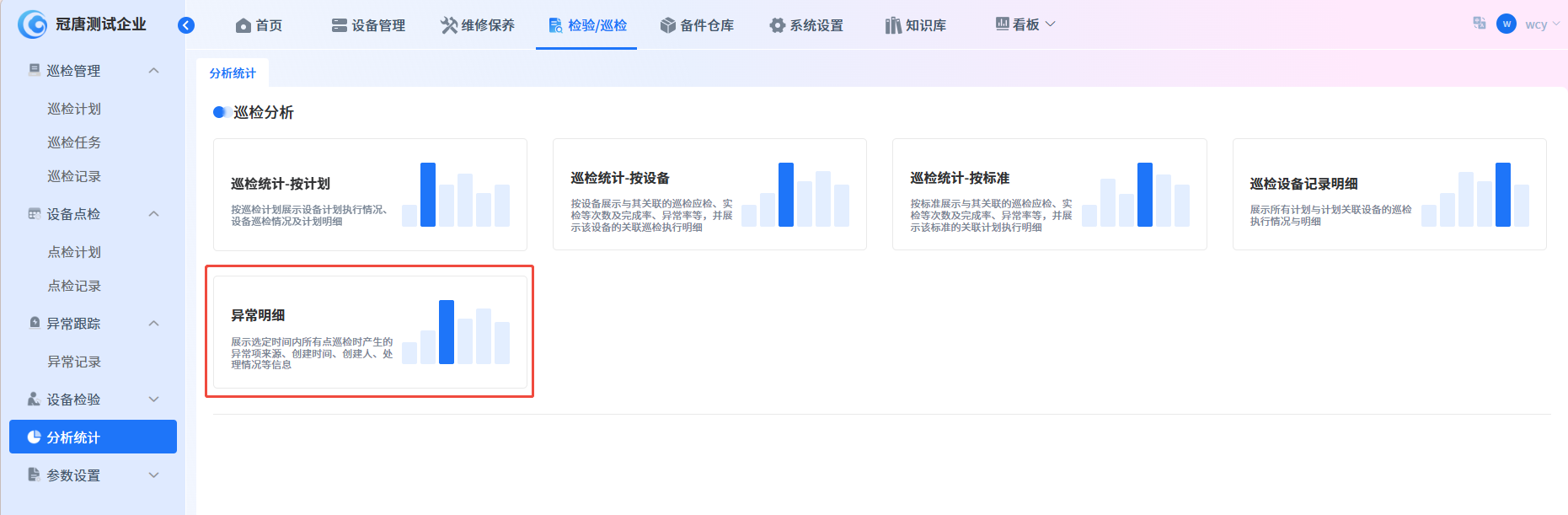This screenshot has height=515, width=1568.
Task: Click the 巡检设备记录明细 card description text
Action: point(1330,215)
